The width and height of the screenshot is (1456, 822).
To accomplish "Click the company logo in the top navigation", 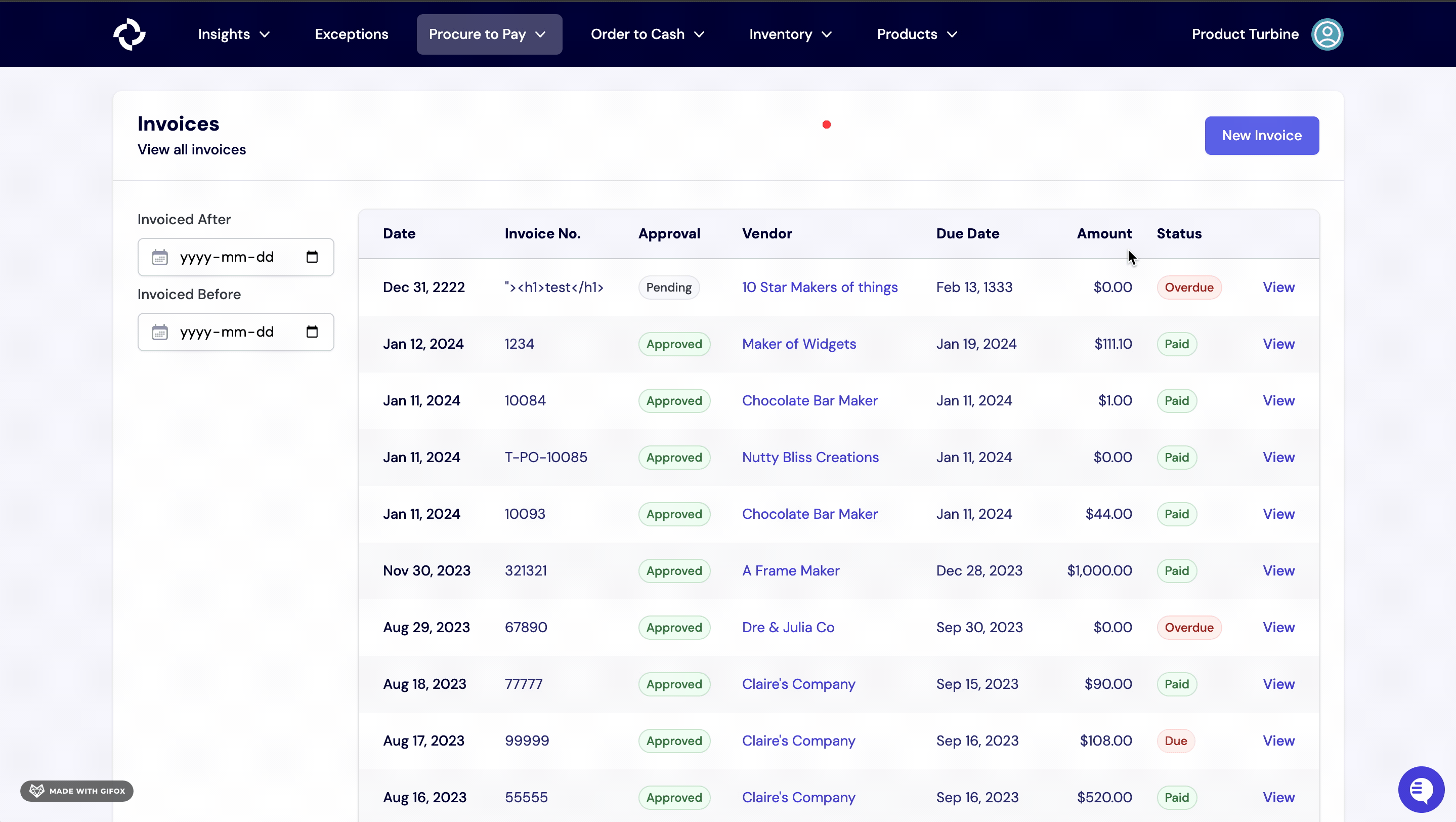I will pyautogui.click(x=130, y=34).
